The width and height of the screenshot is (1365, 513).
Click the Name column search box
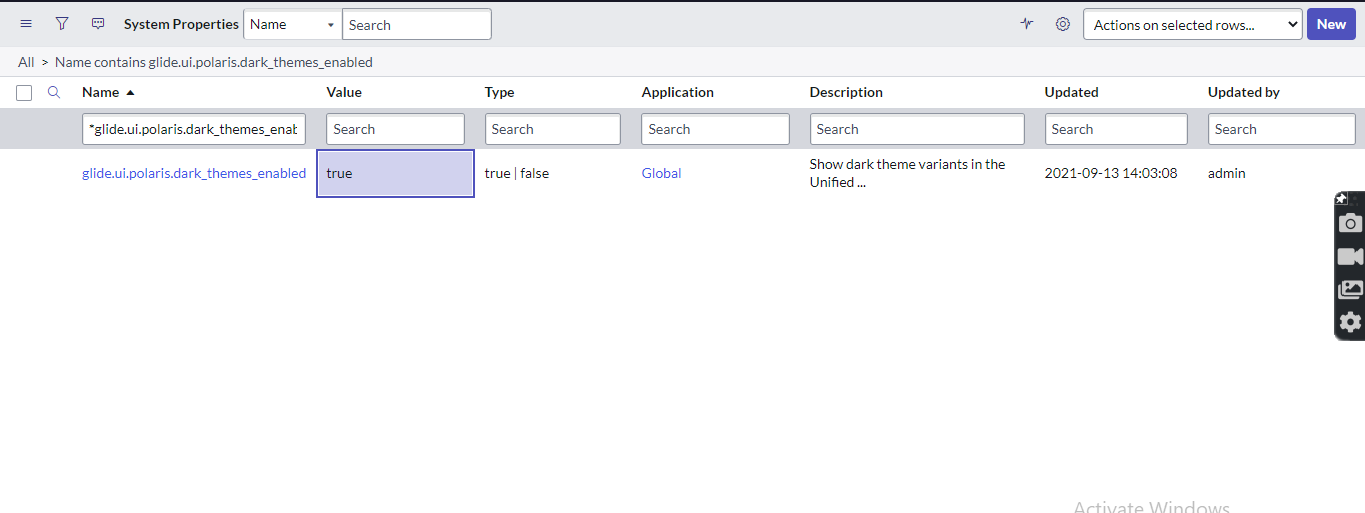point(194,129)
